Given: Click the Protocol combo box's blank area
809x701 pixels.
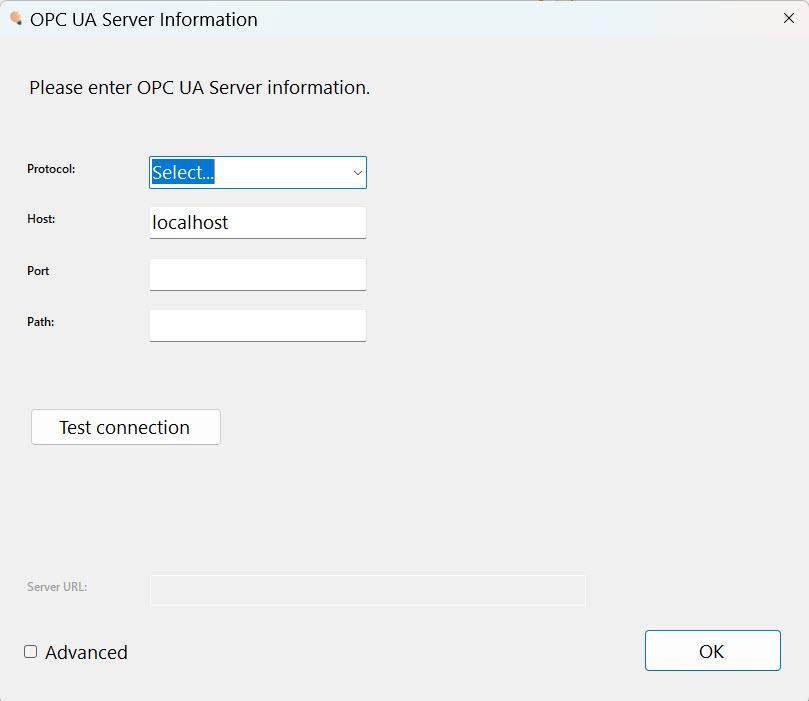Looking at the screenshot, I should (x=282, y=172).
